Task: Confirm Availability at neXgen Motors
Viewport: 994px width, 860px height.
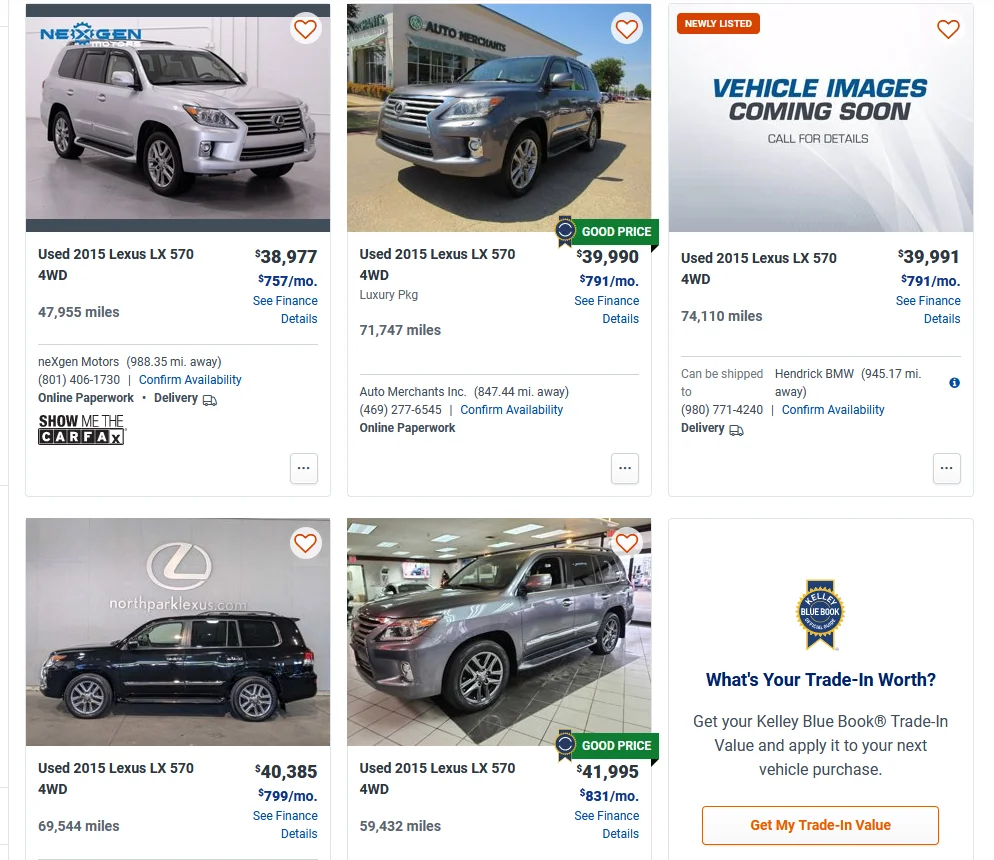Action: click(x=190, y=380)
